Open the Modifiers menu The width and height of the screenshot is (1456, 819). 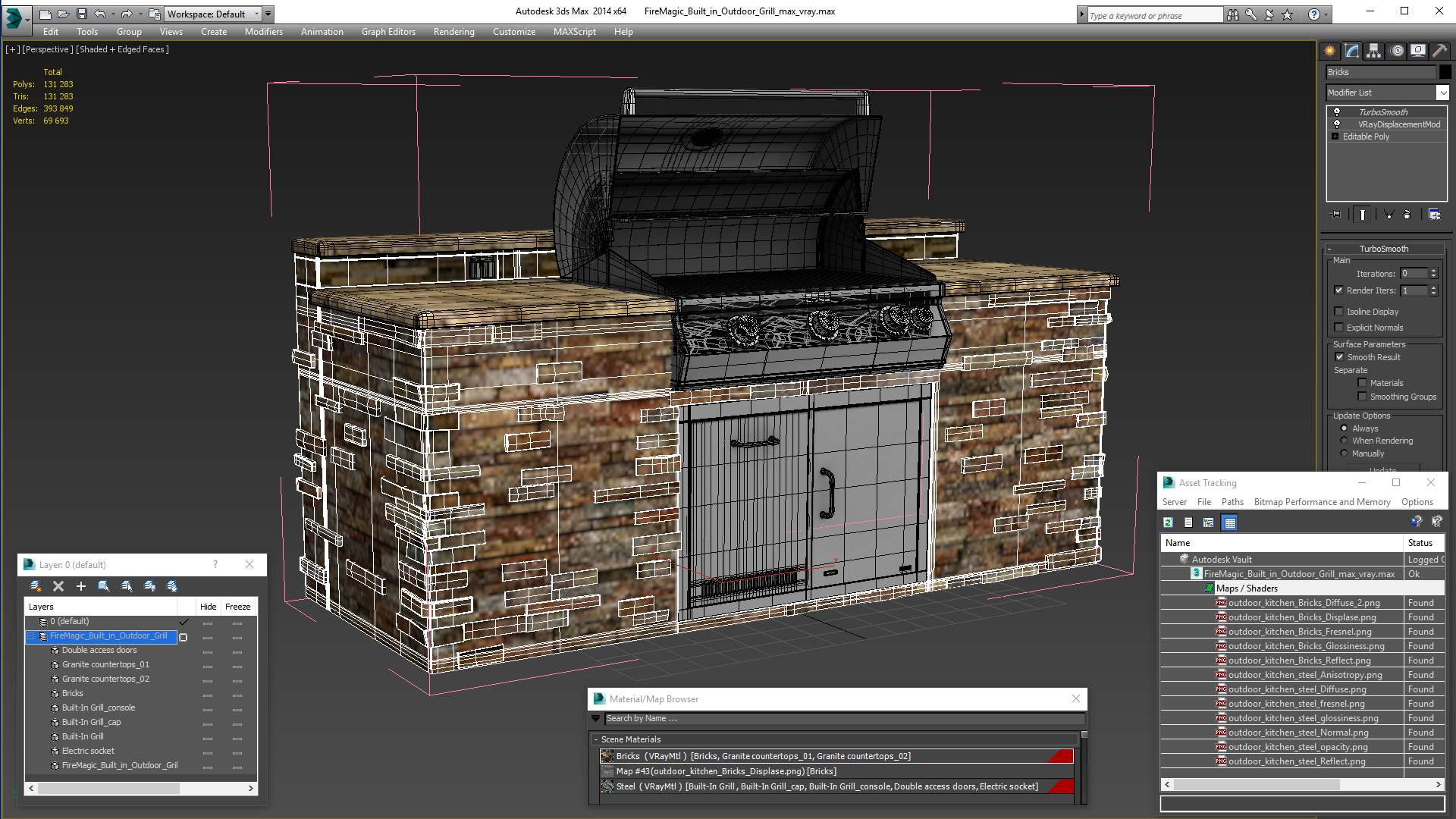(264, 32)
